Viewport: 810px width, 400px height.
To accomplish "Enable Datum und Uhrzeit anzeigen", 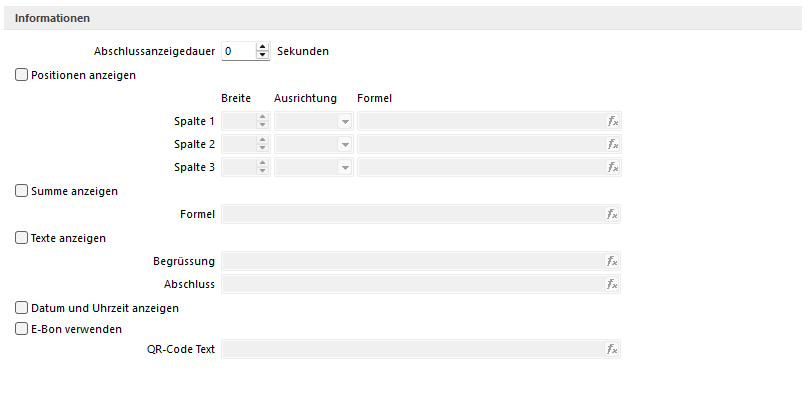I will [22, 308].
